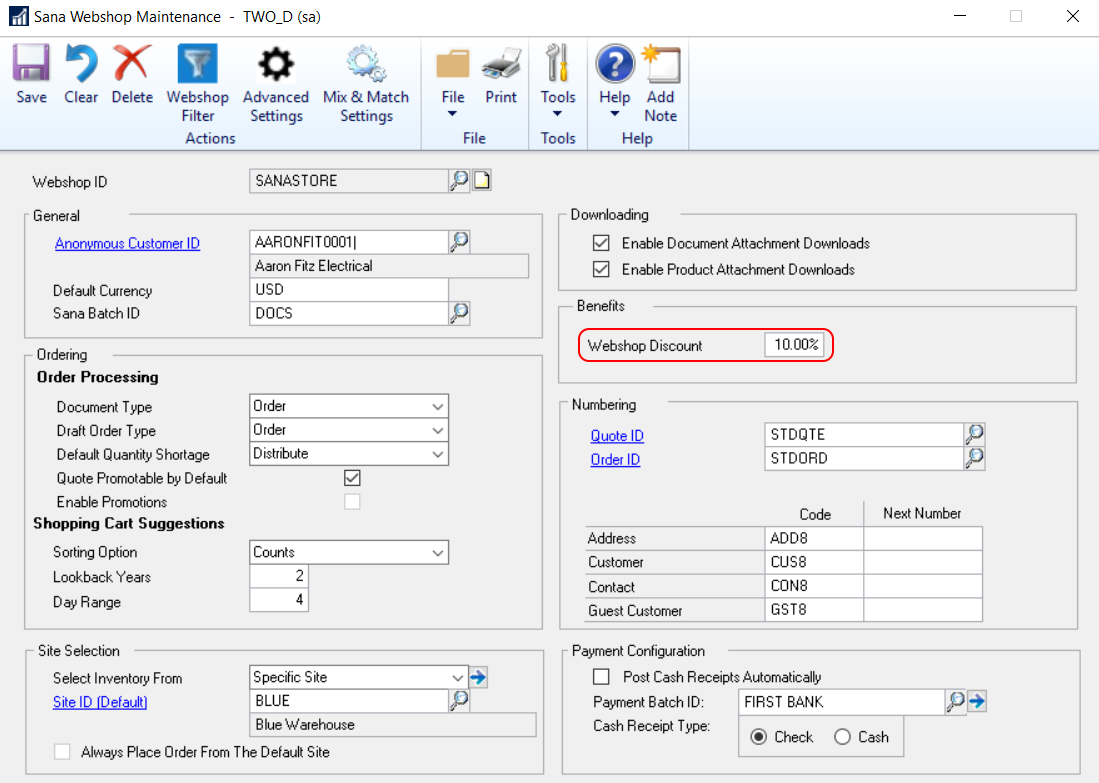Click lookup magnifier for Site ID

[x=459, y=700]
